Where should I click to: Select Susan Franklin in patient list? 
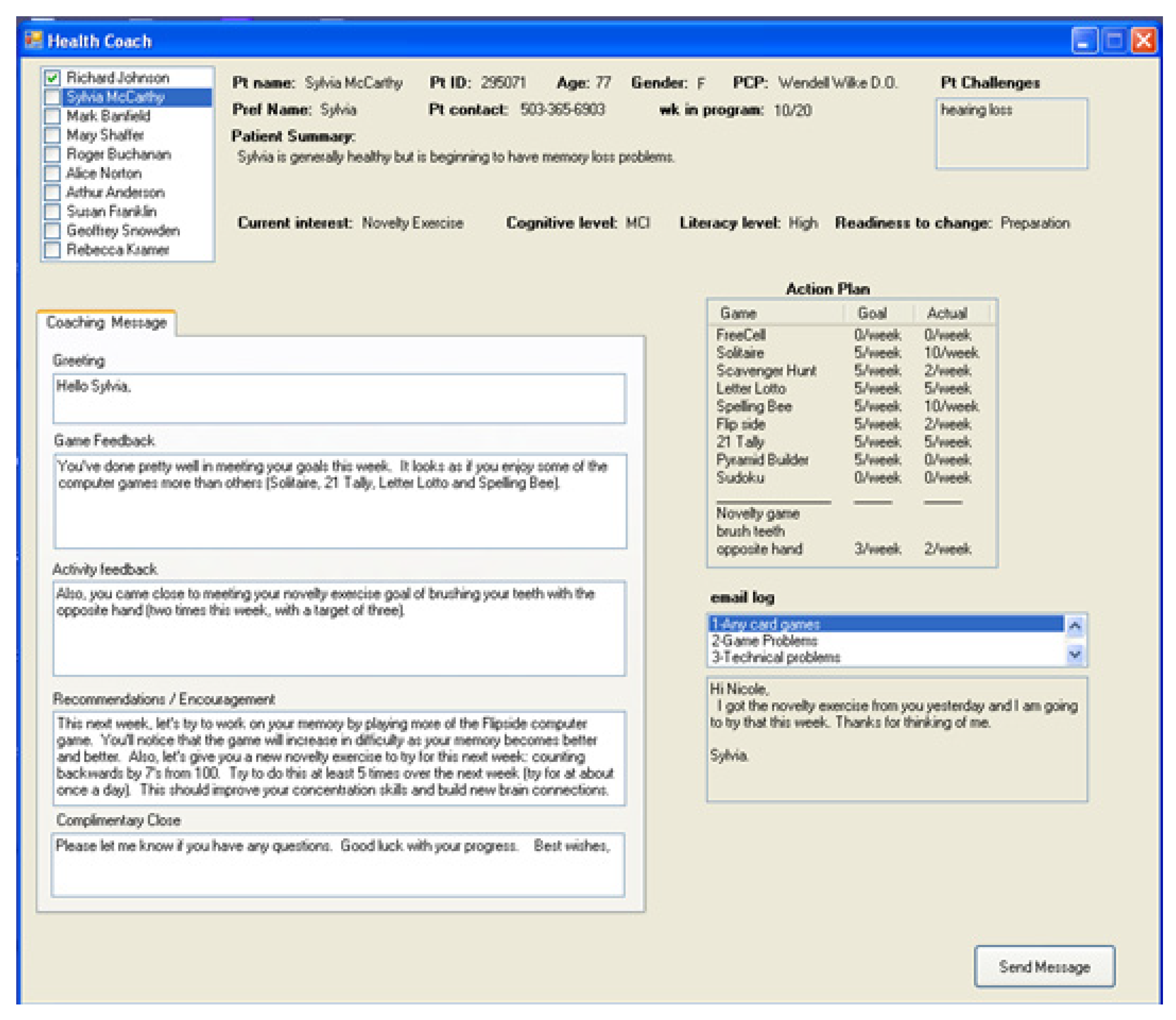coord(111,212)
